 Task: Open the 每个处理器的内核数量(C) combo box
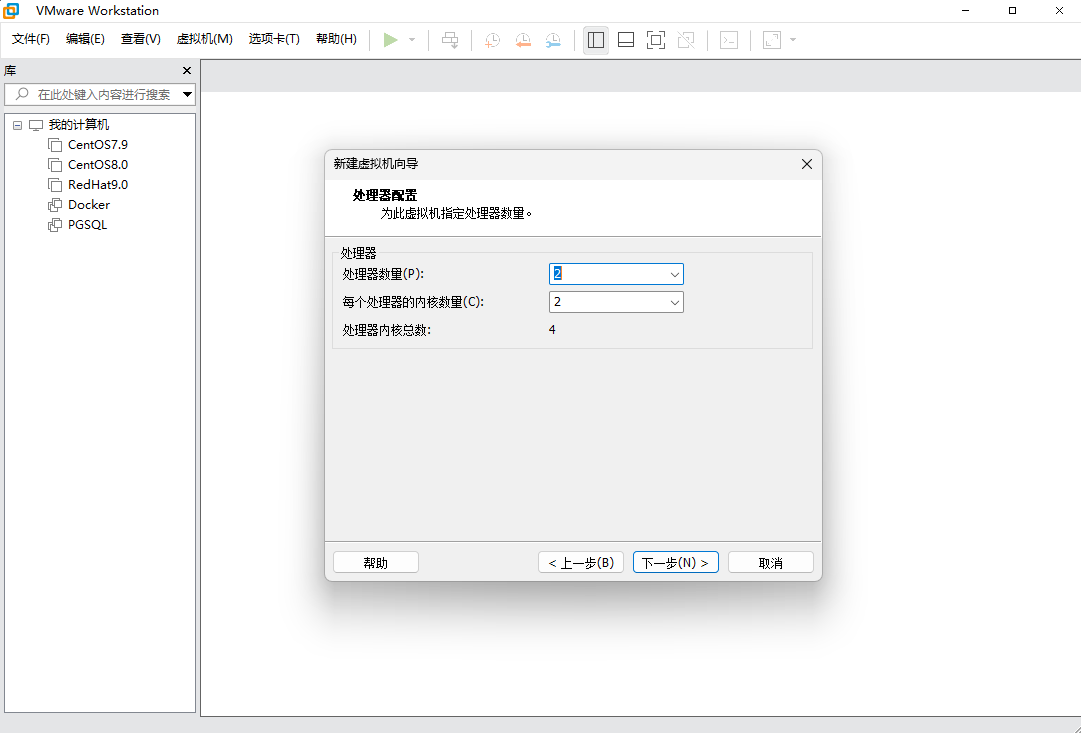[x=674, y=303]
